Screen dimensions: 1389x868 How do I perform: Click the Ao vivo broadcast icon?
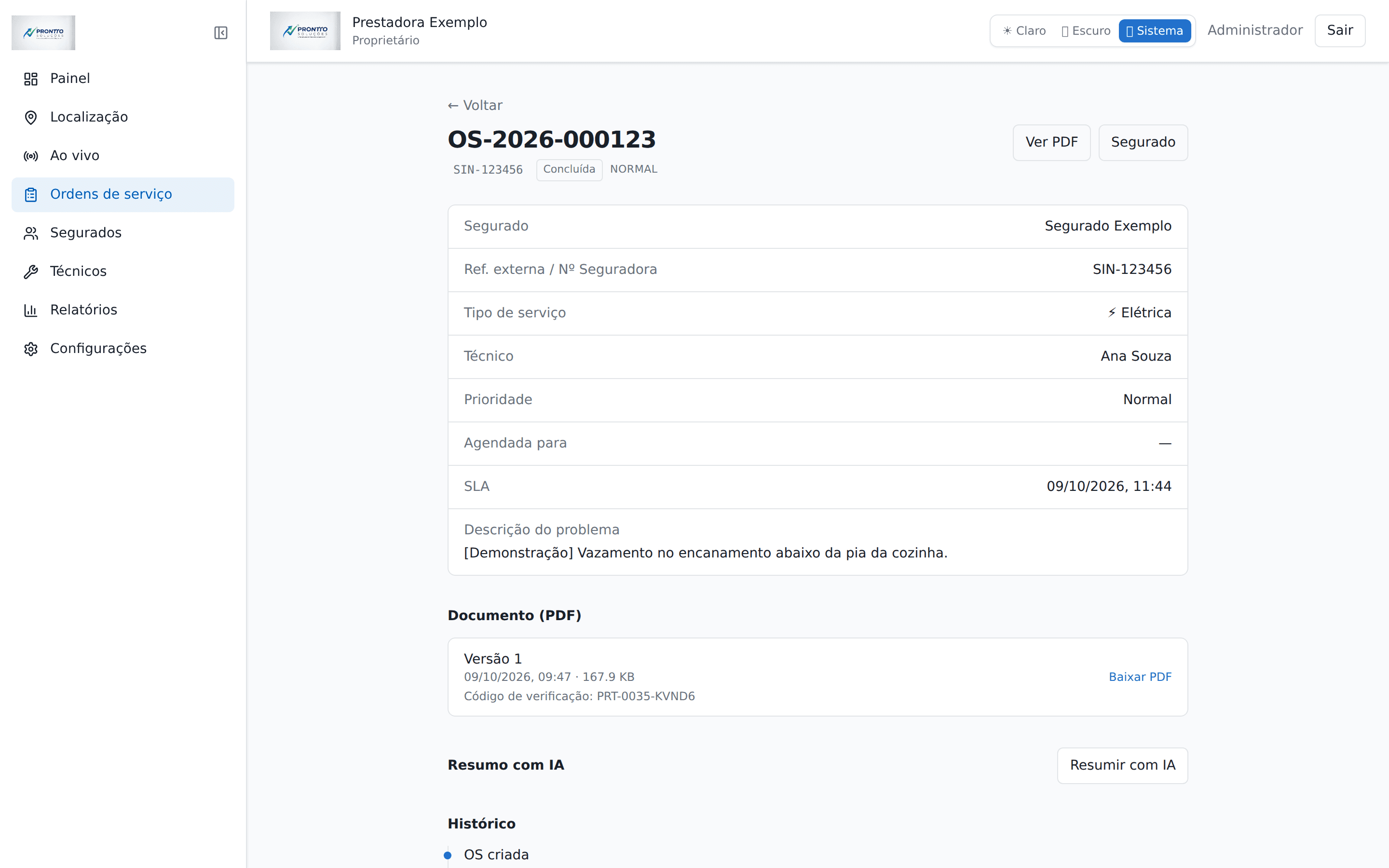coord(31,156)
